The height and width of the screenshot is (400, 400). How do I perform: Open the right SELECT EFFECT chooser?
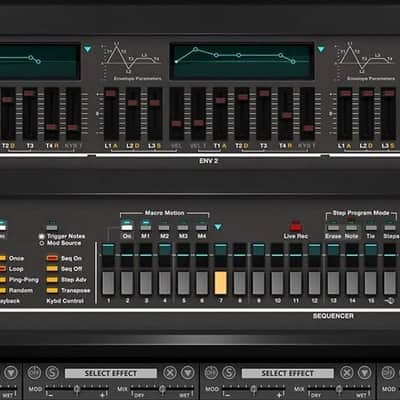287,373
